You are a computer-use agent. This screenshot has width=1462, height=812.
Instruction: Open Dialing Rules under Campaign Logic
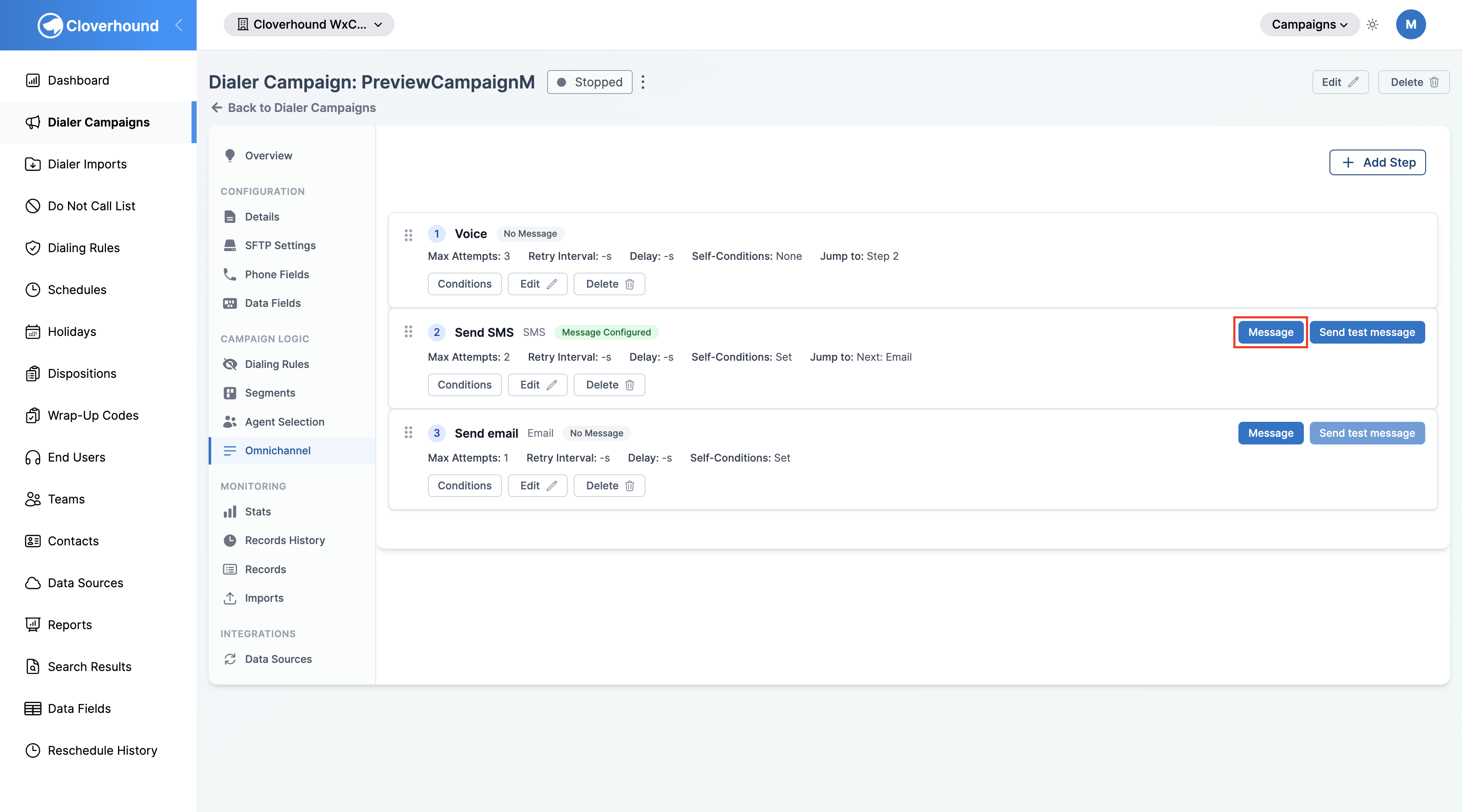pyautogui.click(x=292, y=364)
